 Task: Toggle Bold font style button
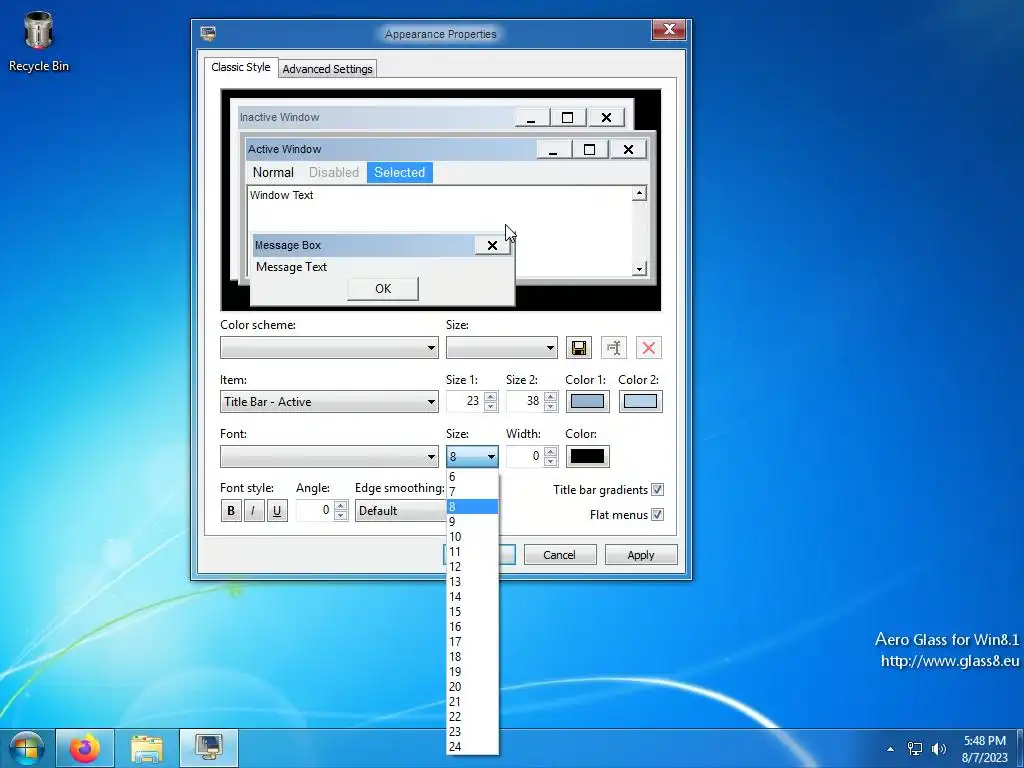[x=231, y=511]
